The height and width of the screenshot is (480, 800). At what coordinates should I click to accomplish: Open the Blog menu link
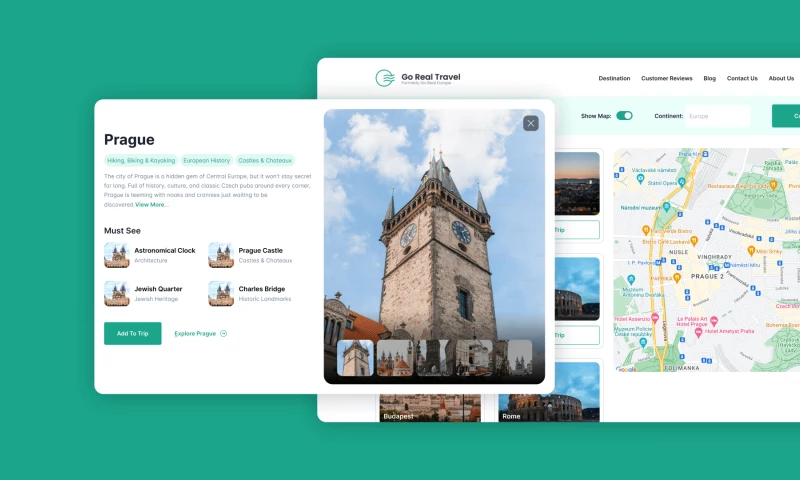click(709, 78)
